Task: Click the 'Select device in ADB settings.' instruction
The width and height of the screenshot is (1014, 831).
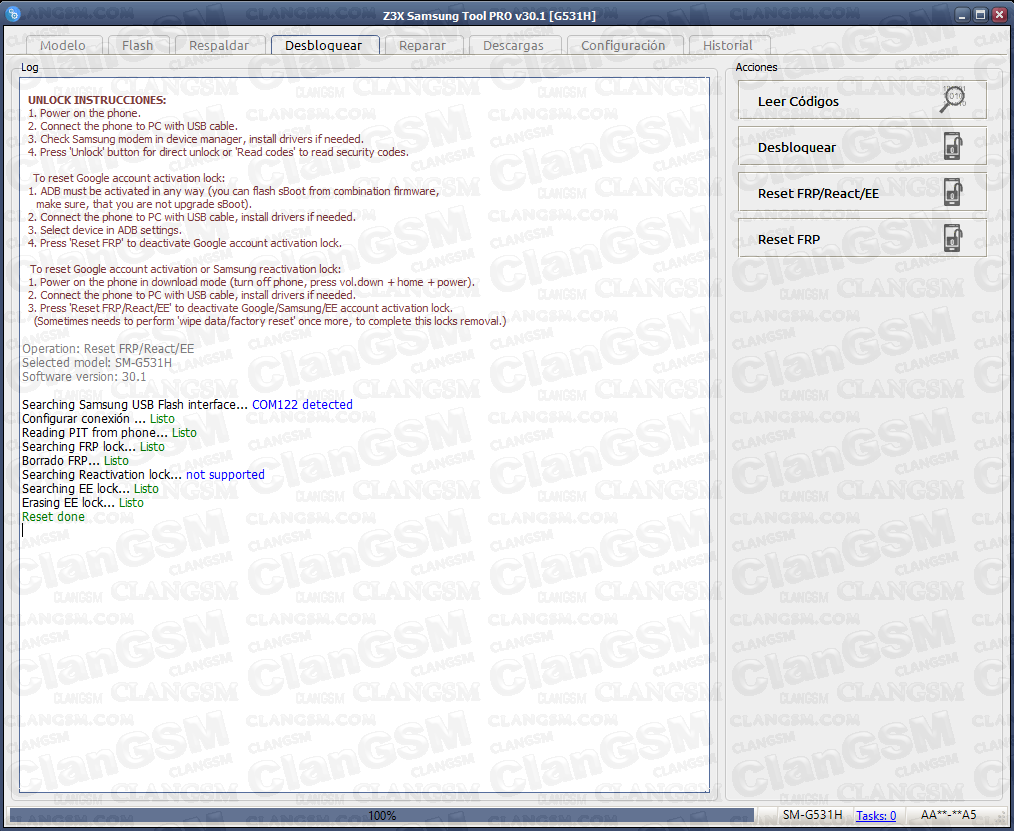Action: coord(105,230)
